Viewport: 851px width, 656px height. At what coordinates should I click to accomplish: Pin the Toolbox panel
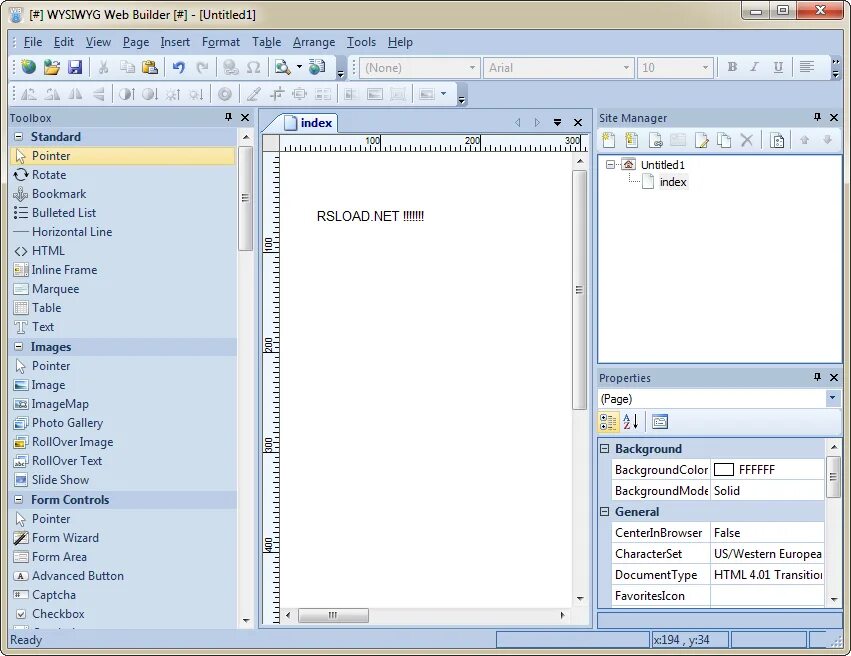tap(228, 117)
